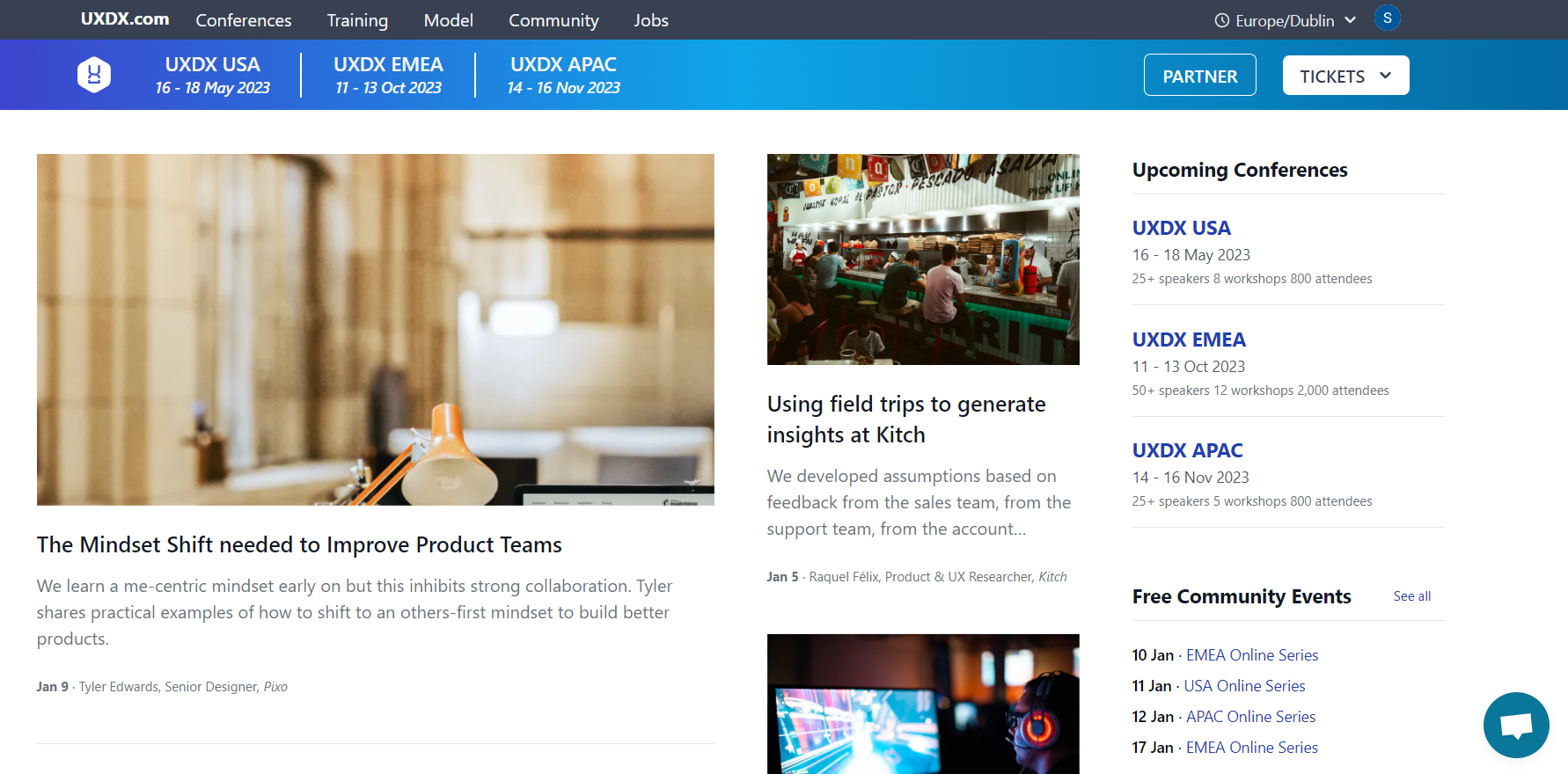Click the clock icon beside Europe/Dublin
1568x774 pixels.
[1221, 20]
